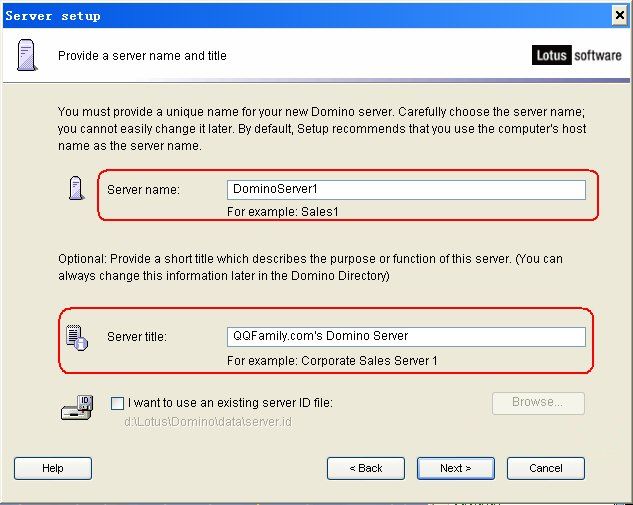
Task: Click the server ID disk icon
Action: 77,407
